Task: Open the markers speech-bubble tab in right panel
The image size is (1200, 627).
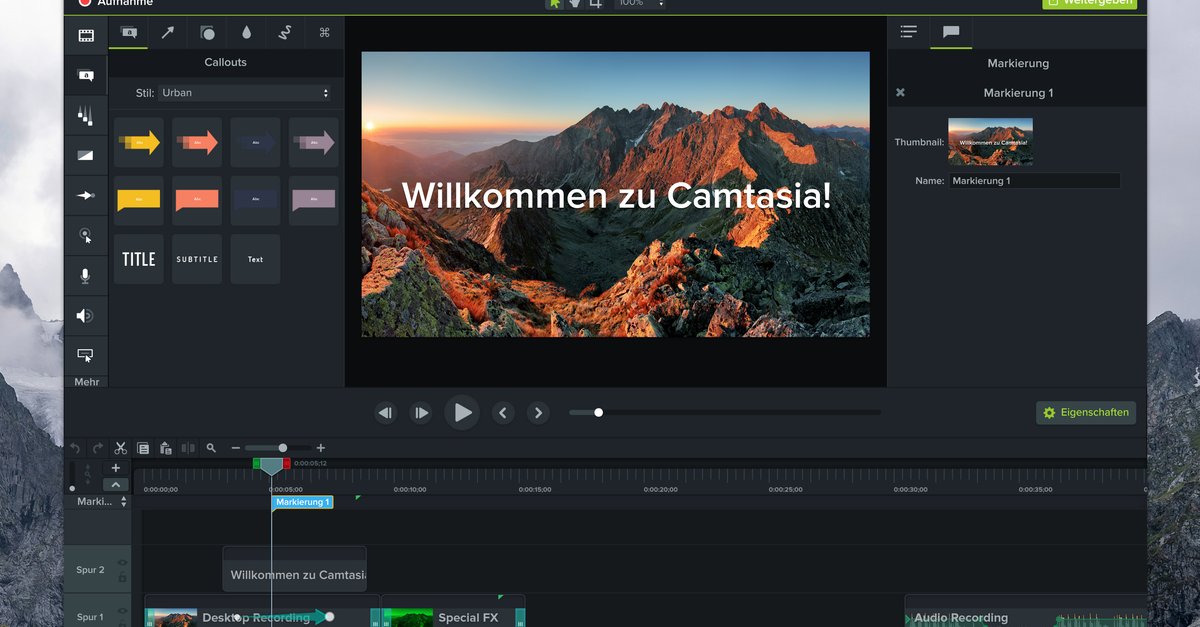Action: tap(951, 32)
